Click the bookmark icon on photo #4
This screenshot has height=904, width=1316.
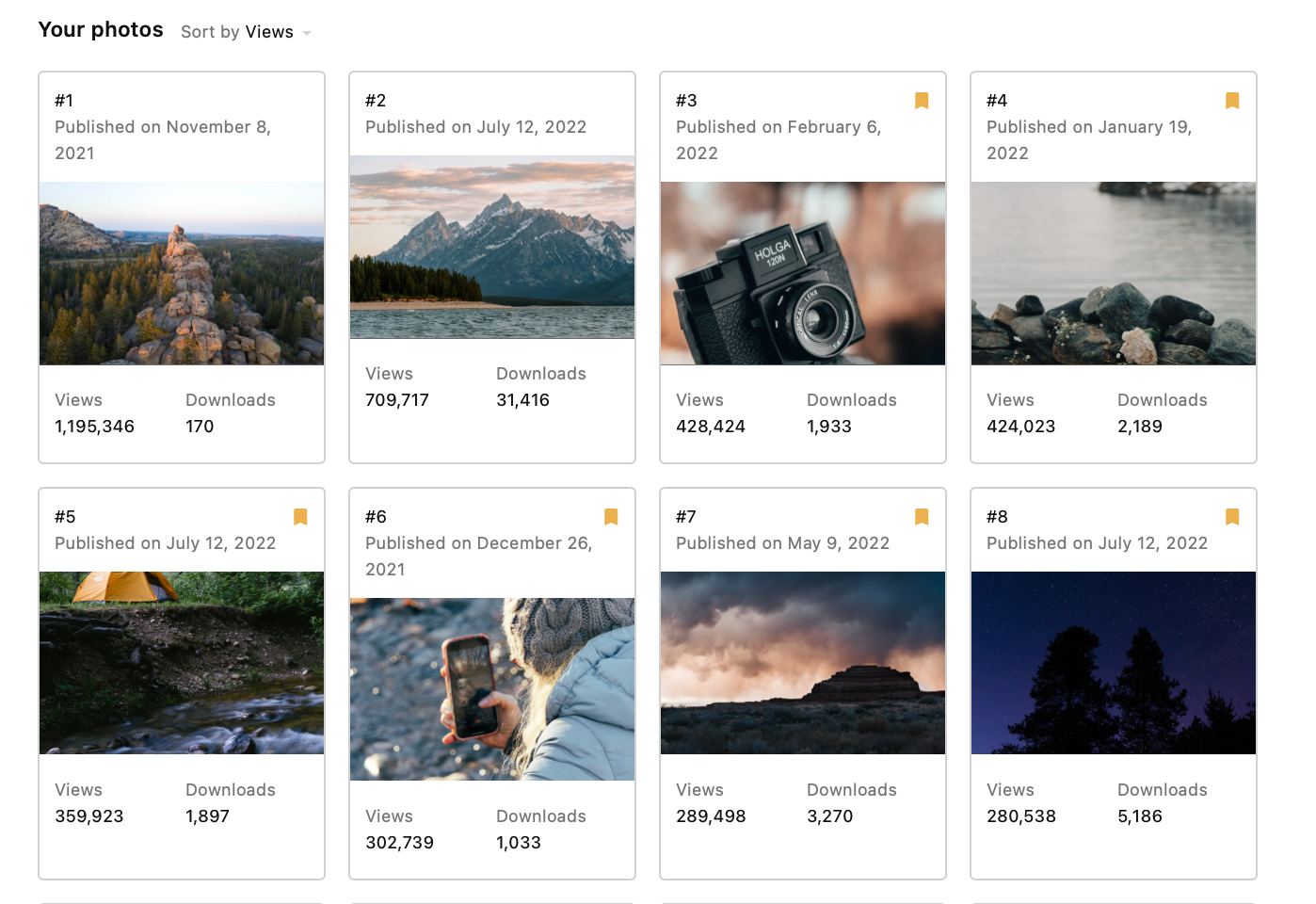click(1232, 101)
